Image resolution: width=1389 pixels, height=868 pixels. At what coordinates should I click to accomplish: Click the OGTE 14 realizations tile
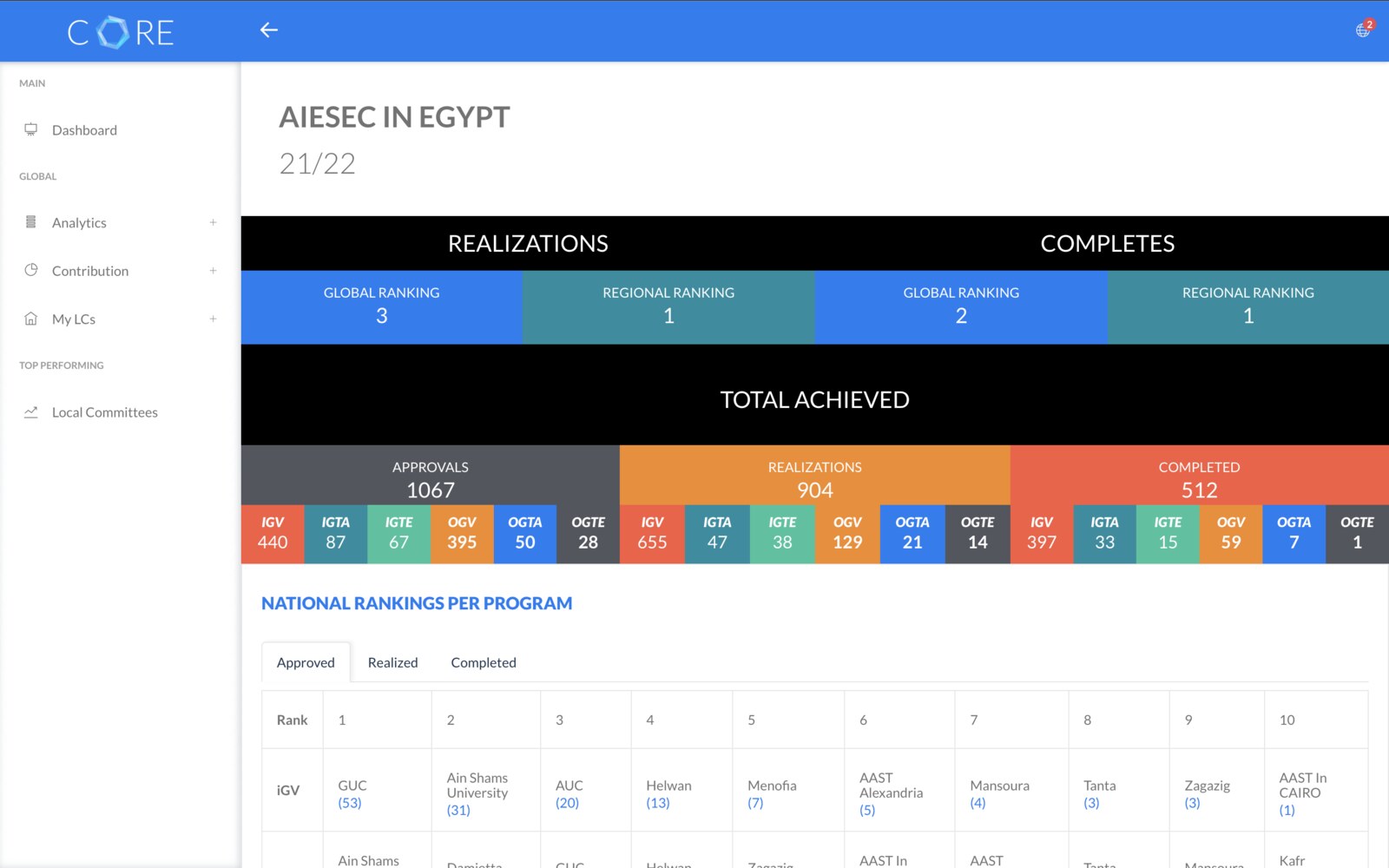click(978, 534)
